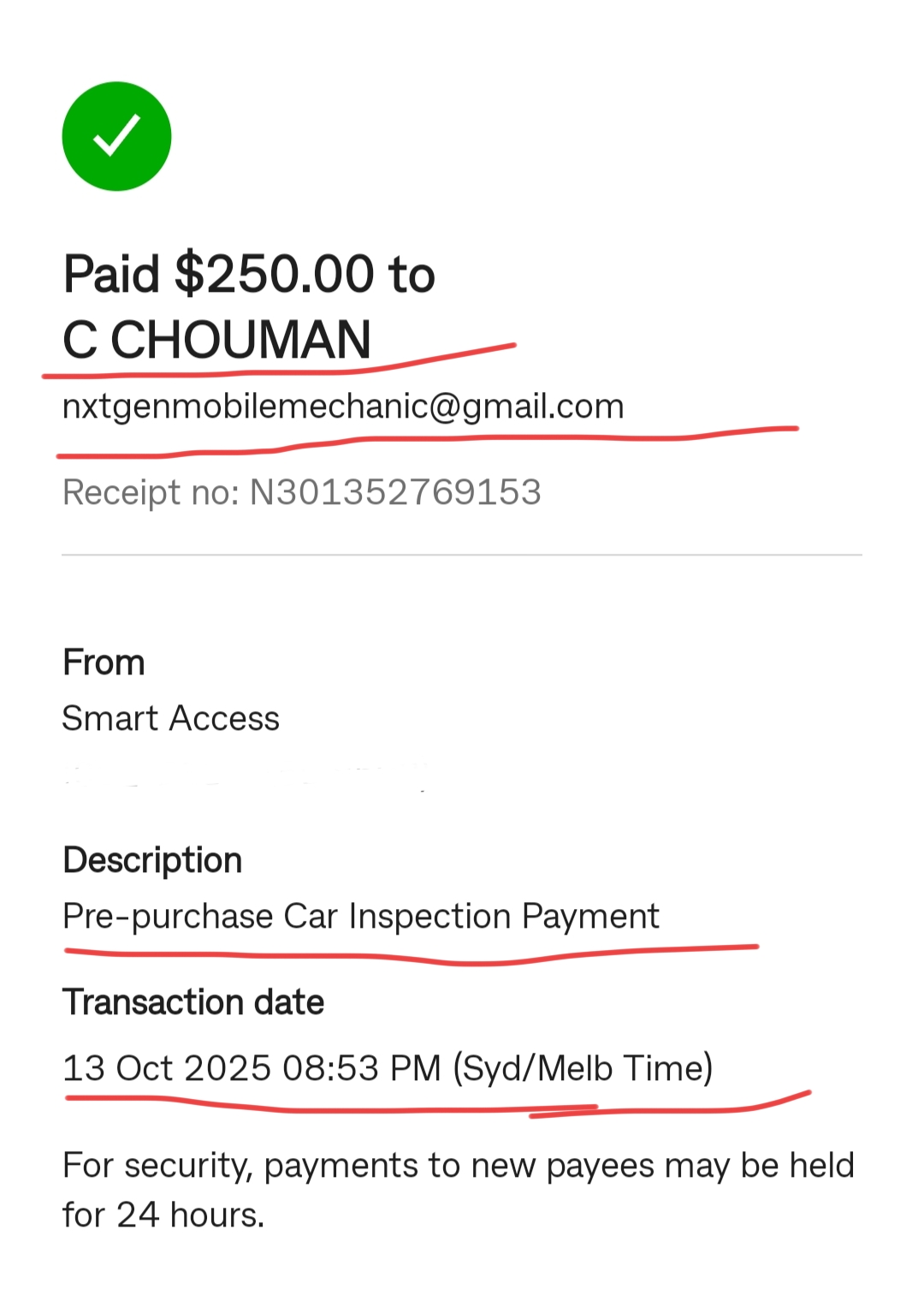Image resolution: width=924 pixels, height=1313 pixels.
Task: Click the green success checkmark icon
Action: click(116, 136)
